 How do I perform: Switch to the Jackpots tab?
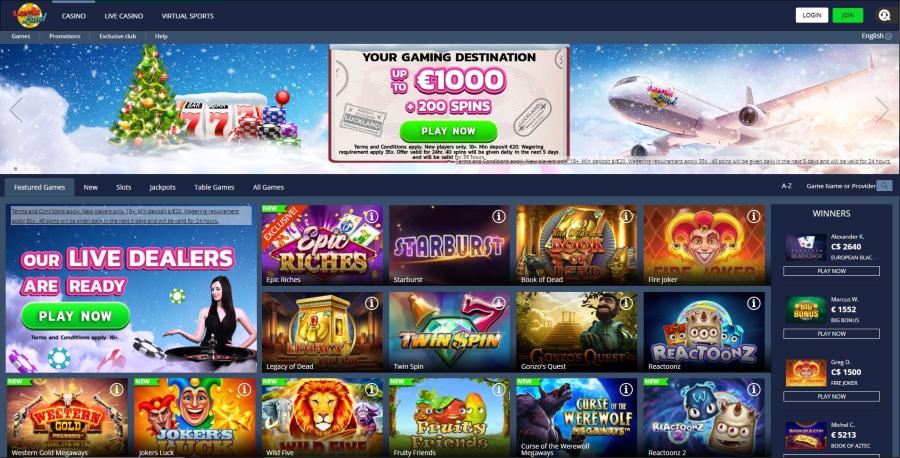click(x=162, y=187)
